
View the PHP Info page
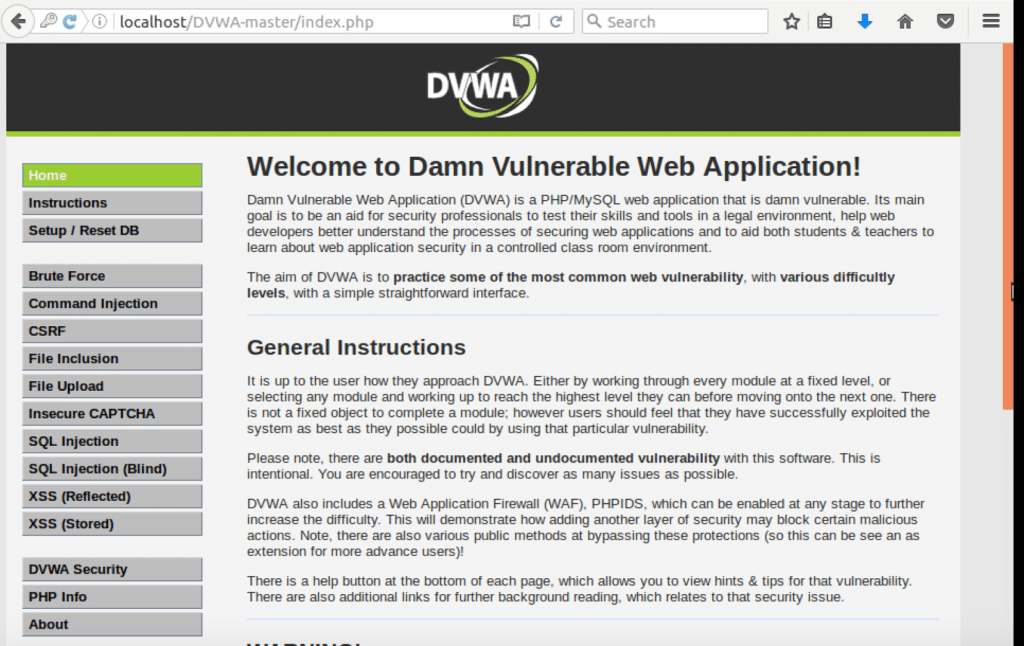[112, 596]
